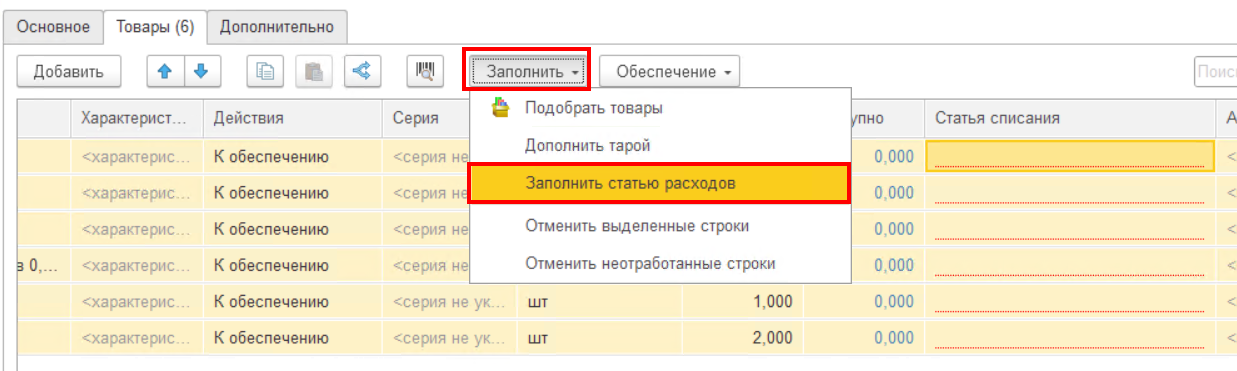Move row down with the down-arrow icon
Viewport: 1237px width, 371px height.
pos(202,71)
